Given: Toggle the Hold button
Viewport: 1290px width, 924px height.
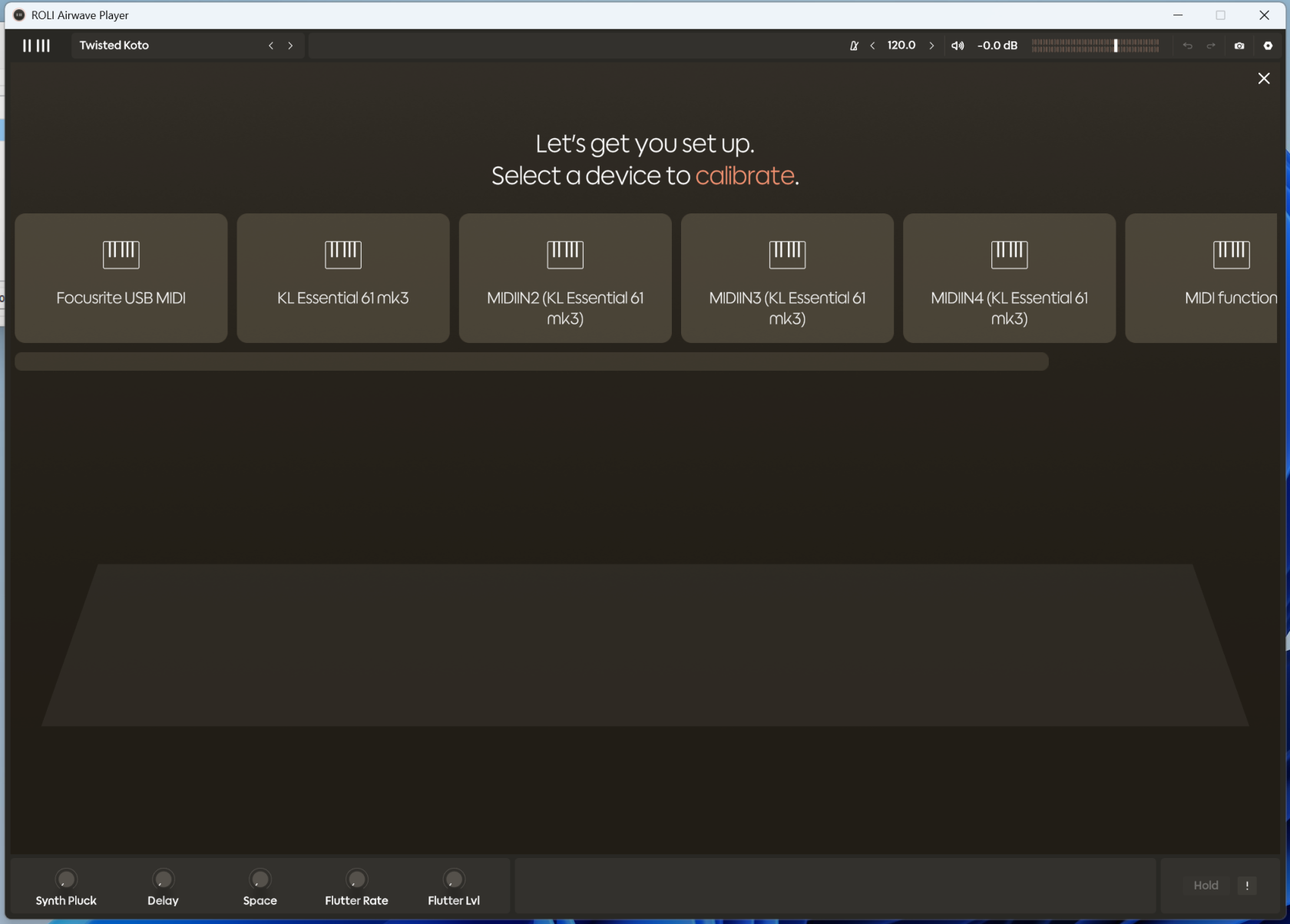Looking at the screenshot, I should (1206, 886).
